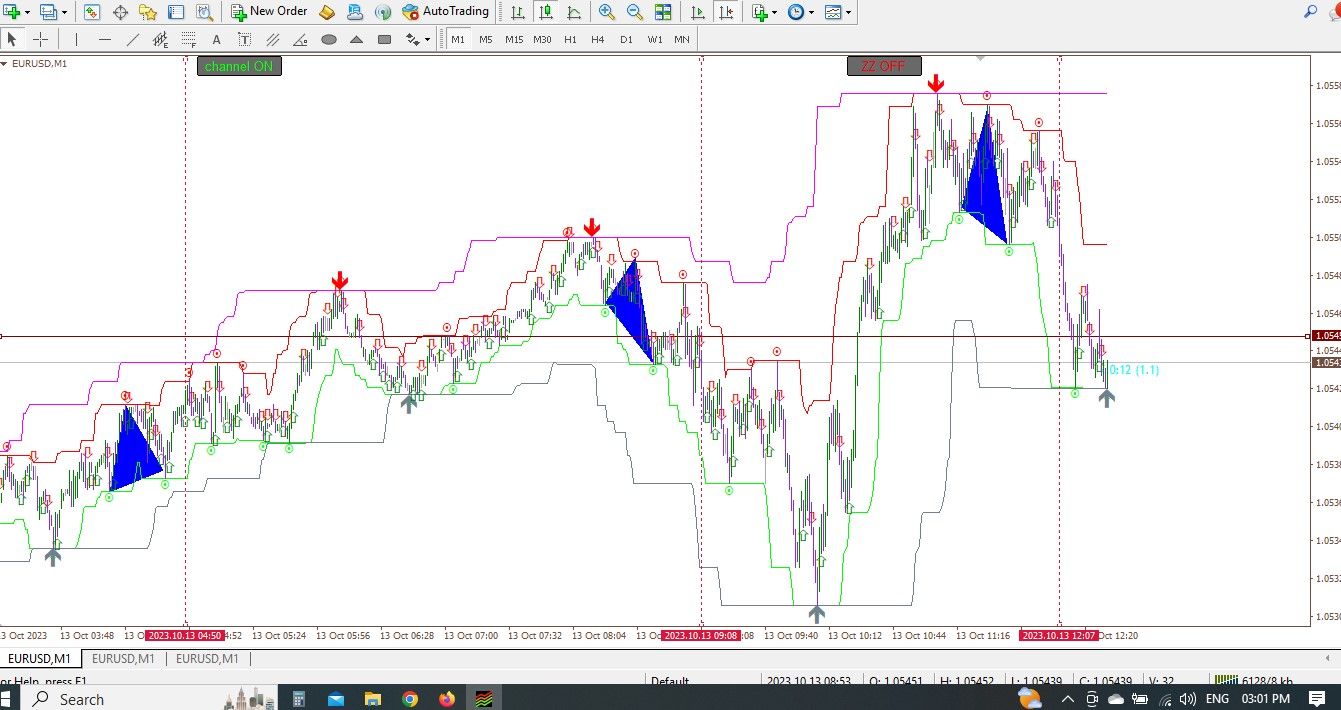Select the Text Label tool
Screen dimensions: 1341x710
244,39
